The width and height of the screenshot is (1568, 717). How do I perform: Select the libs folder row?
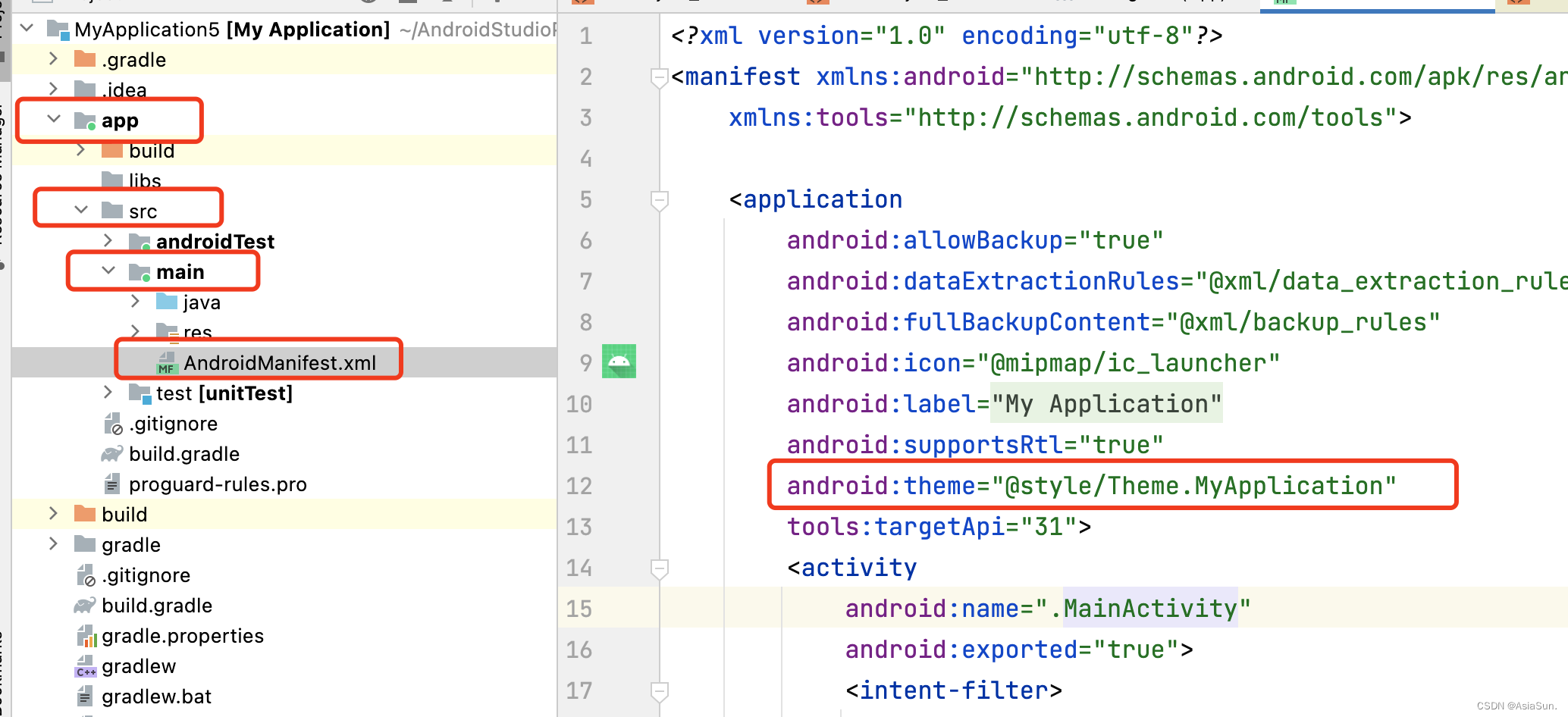click(284, 180)
